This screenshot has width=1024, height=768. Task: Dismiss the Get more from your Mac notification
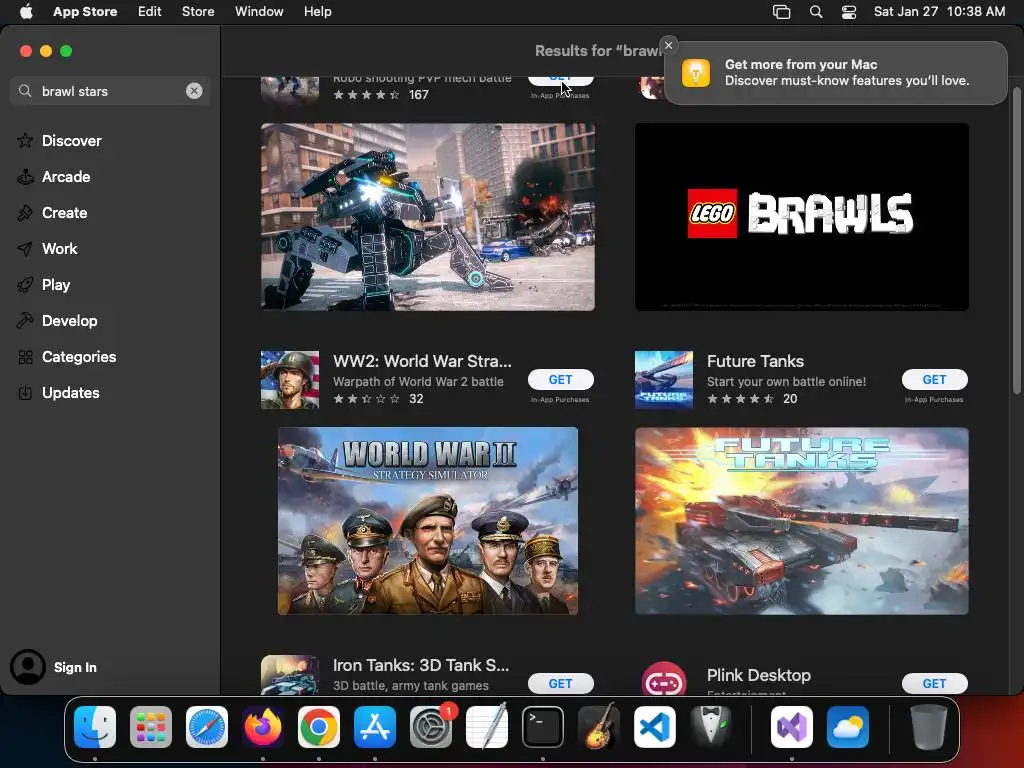(668, 45)
